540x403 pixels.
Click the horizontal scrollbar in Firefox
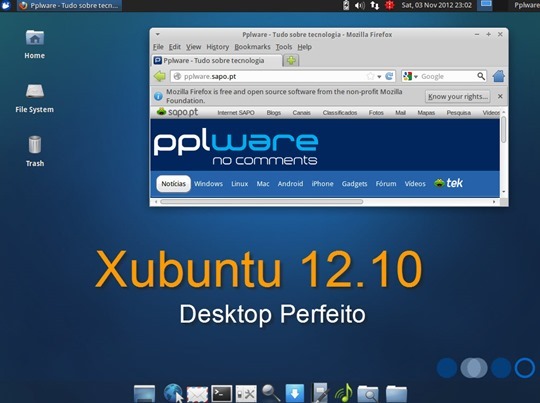click(262, 202)
